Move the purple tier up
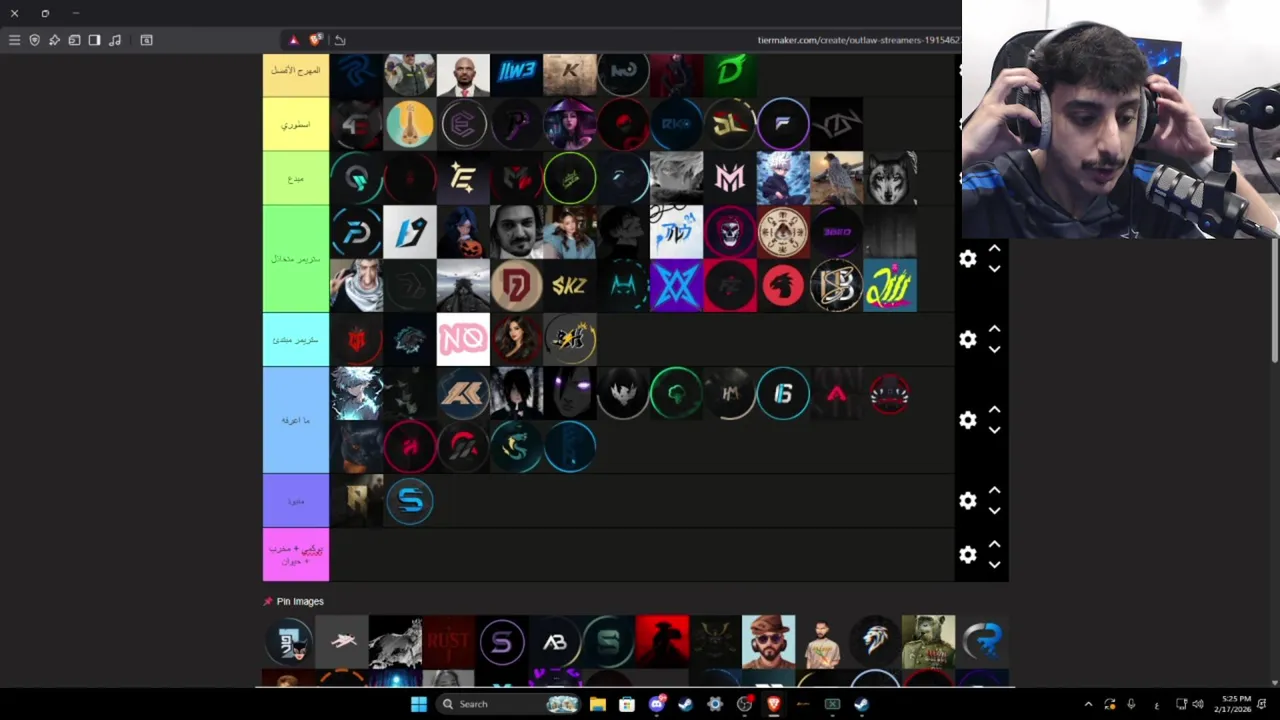The height and width of the screenshot is (720, 1280). pyautogui.click(x=994, y=490)
